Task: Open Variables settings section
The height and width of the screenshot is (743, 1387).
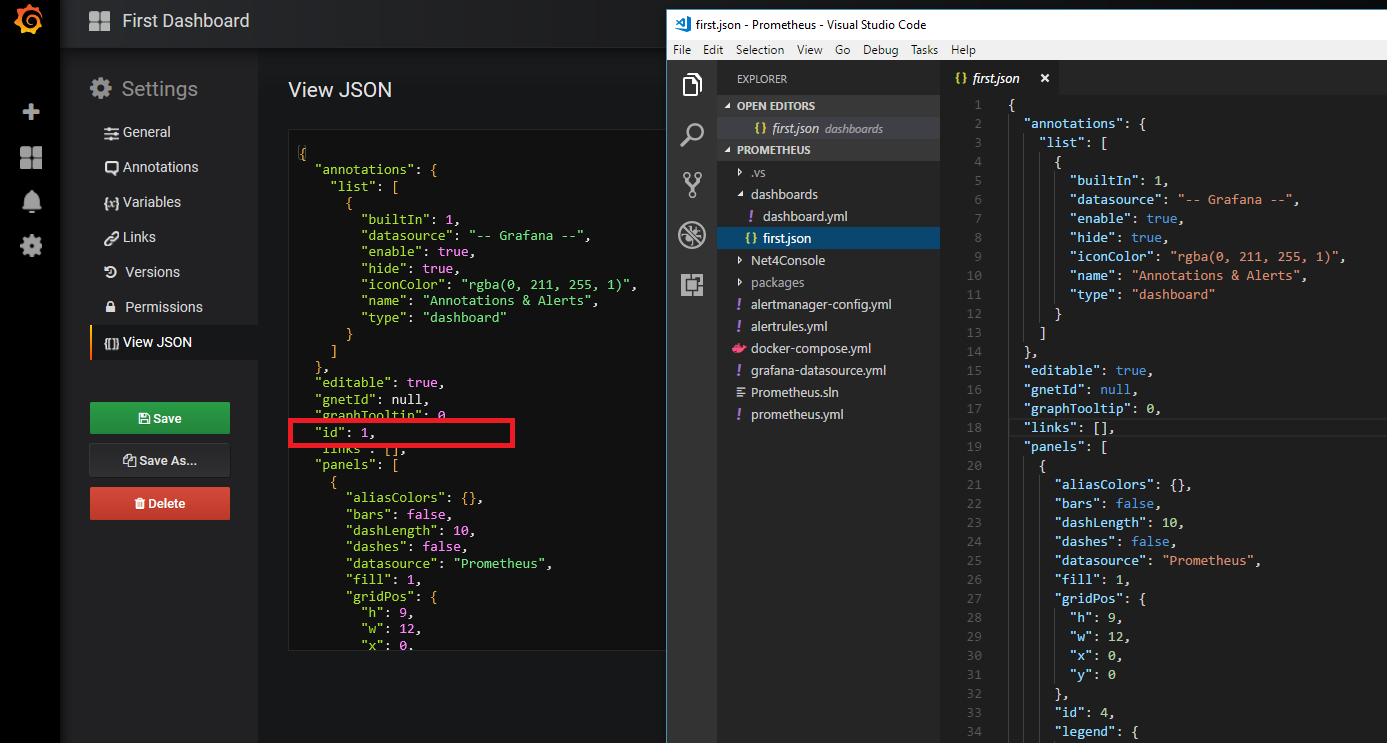Action: (142, 202)
